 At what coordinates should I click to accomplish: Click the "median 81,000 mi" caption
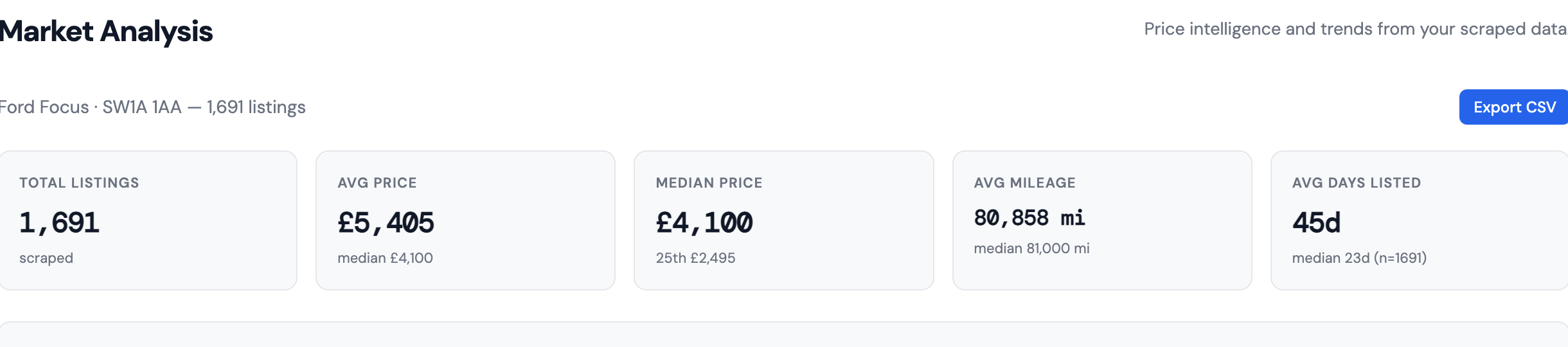pos(1031,249)
